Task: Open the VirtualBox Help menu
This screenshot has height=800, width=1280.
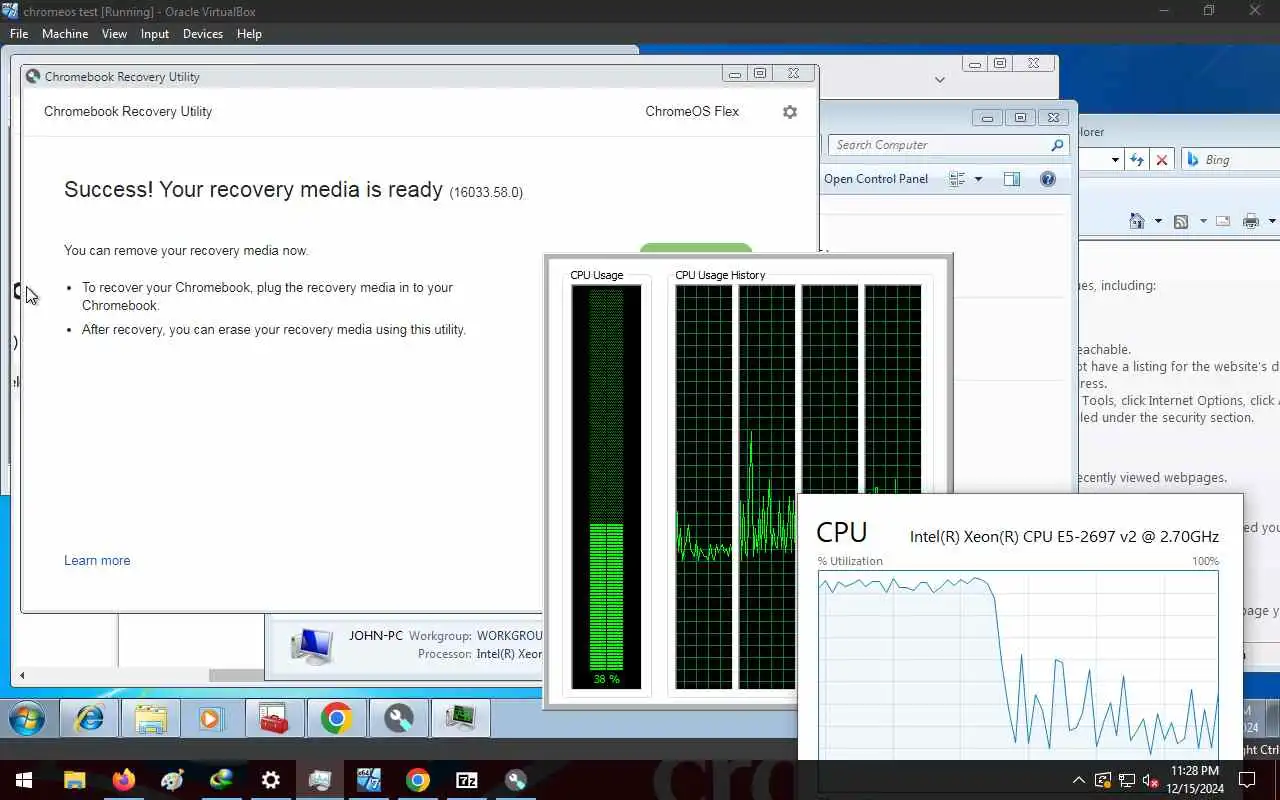Action: (249, 33)
